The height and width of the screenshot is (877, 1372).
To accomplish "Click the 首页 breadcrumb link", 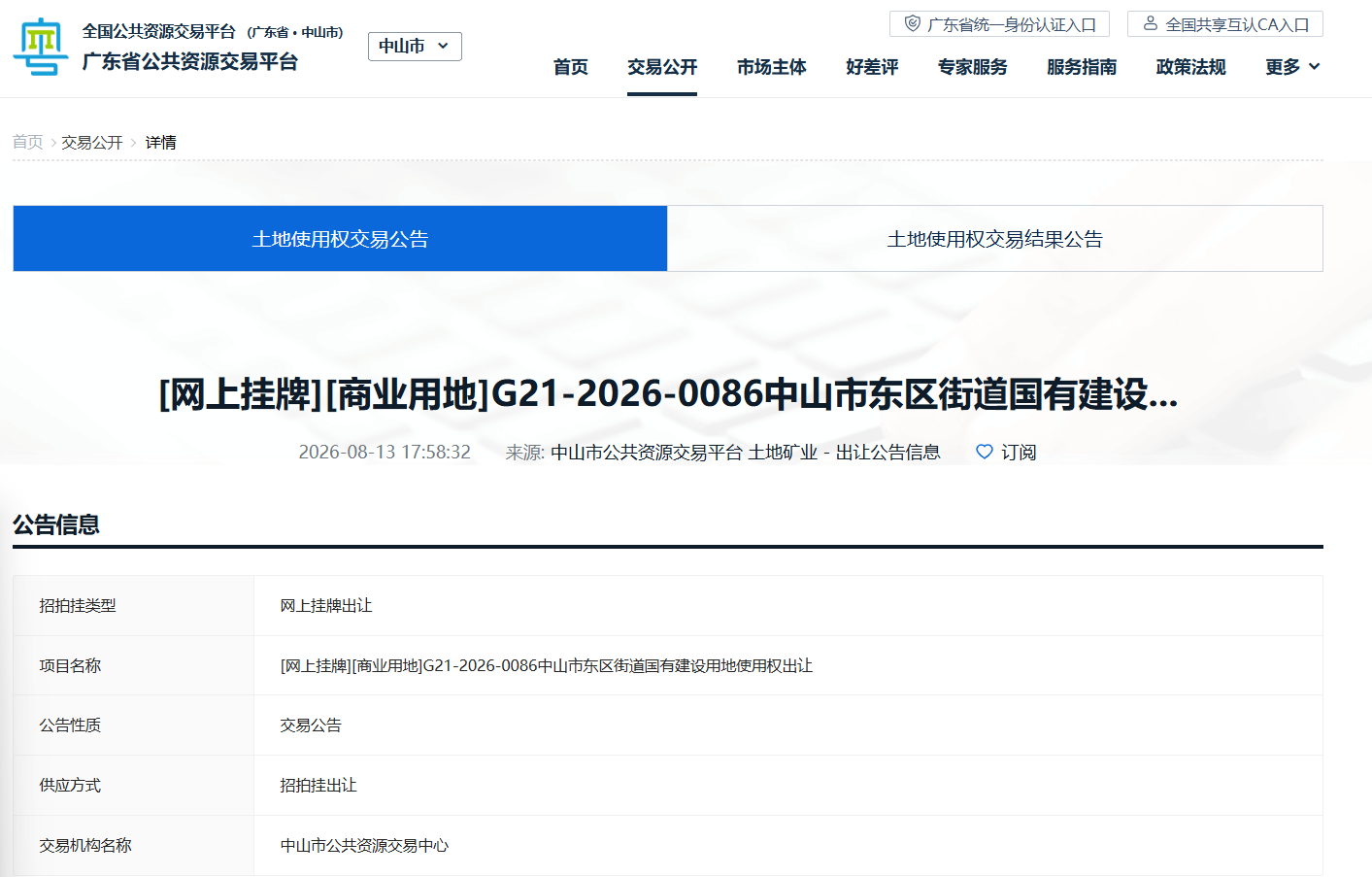I will point(28,143).
